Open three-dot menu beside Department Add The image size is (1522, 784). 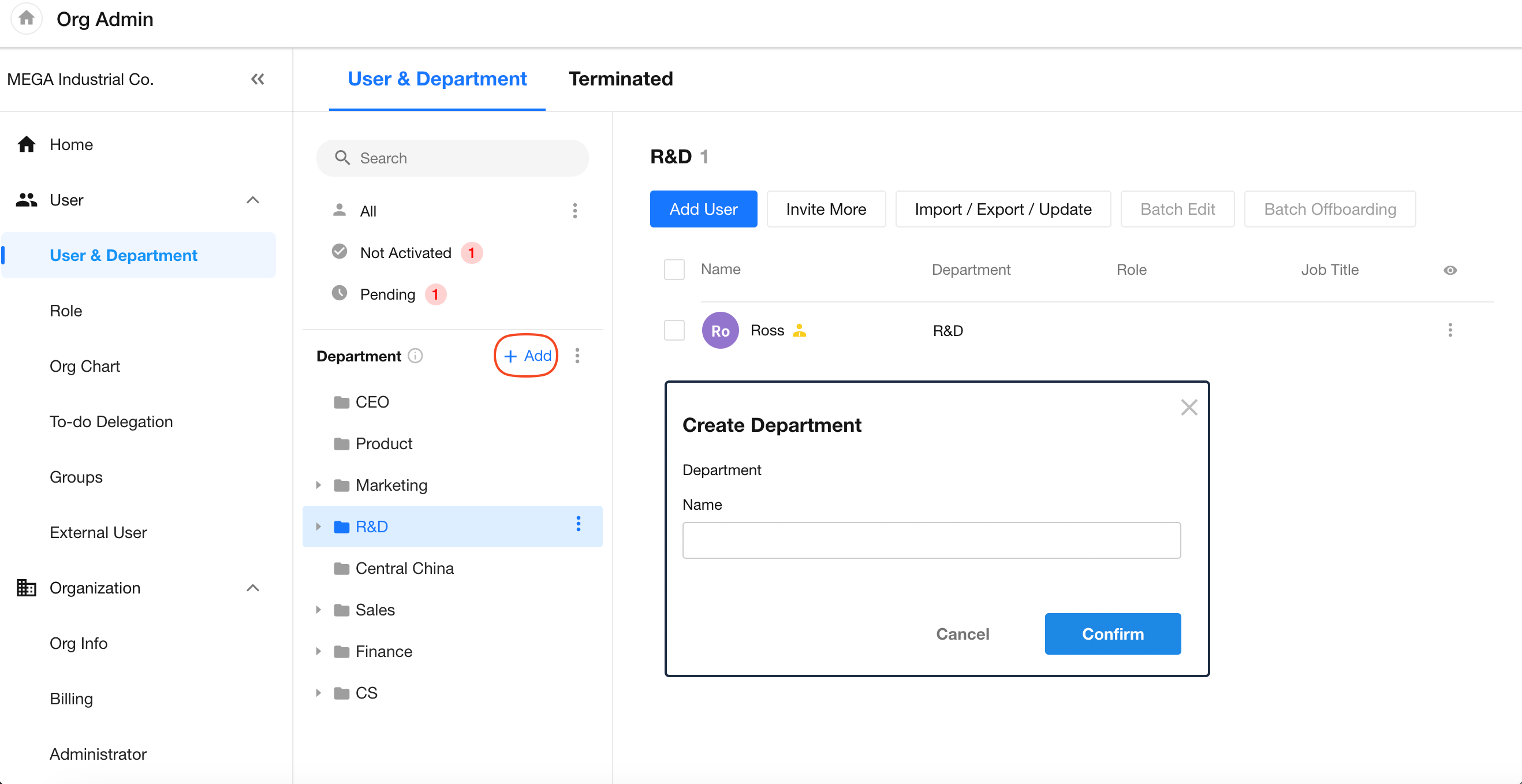click(577, 356)
